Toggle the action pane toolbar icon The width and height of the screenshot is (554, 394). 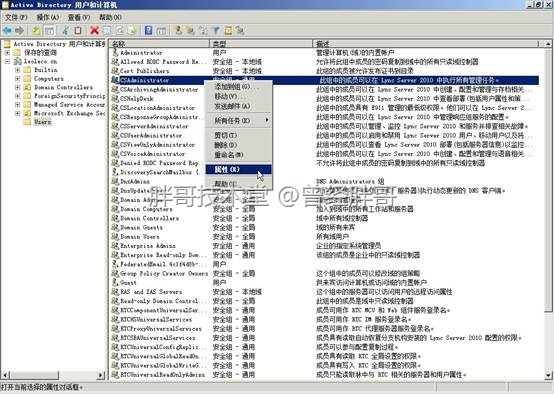coord(161,31)
